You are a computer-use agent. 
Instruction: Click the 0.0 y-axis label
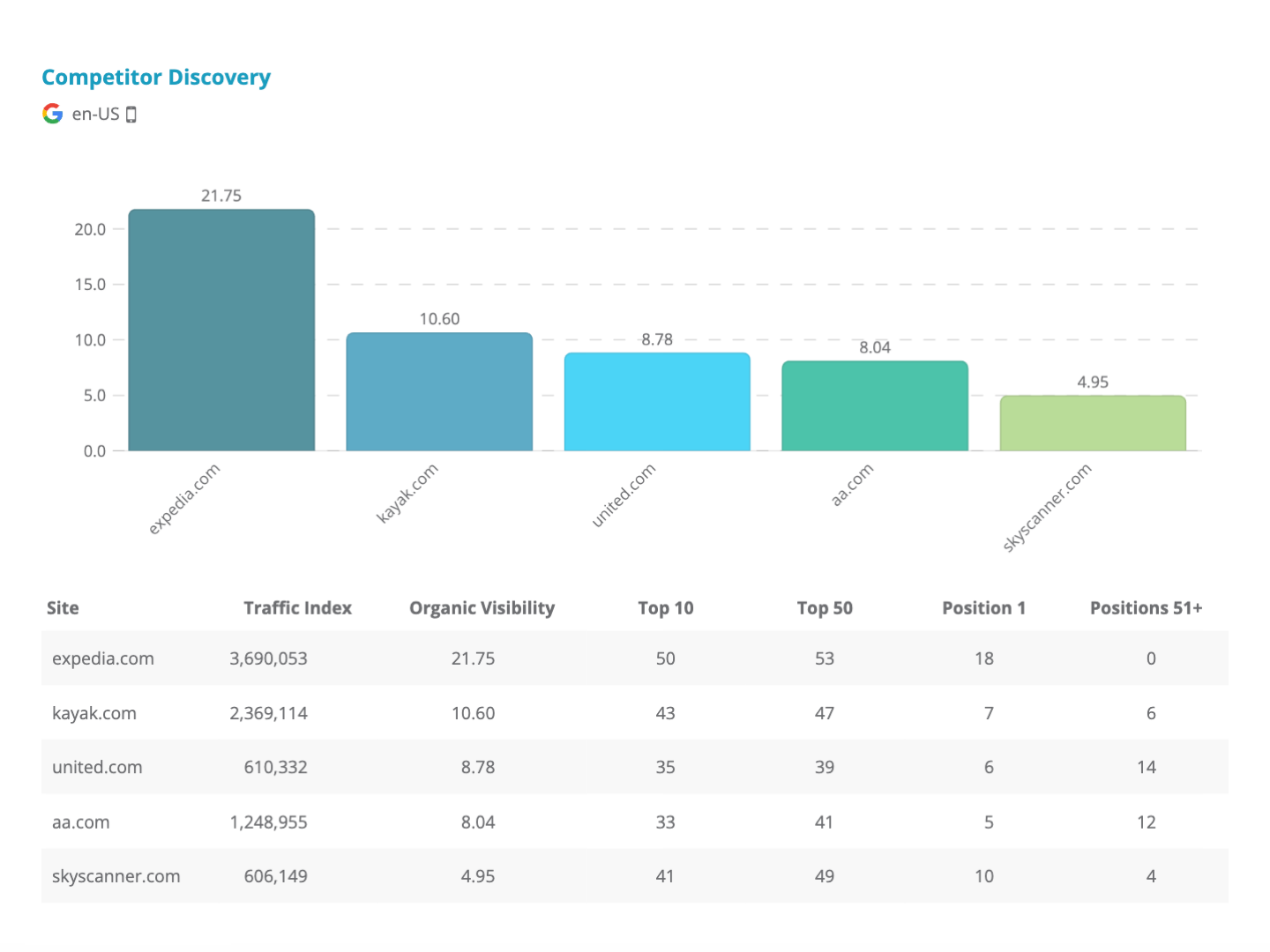(94, 451)
